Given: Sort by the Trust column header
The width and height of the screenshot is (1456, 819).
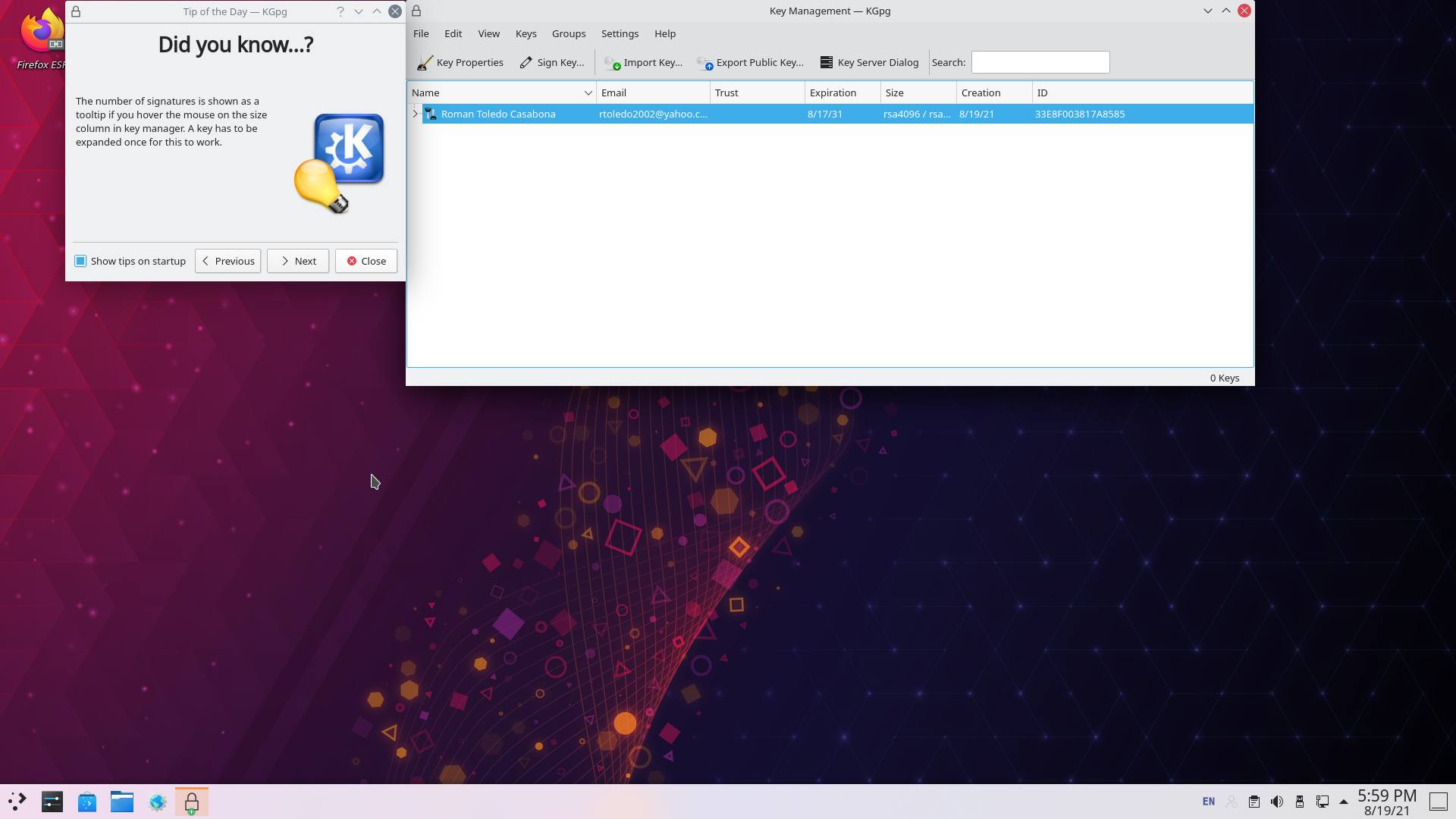Looking at the screenshot, I should 757,93.
